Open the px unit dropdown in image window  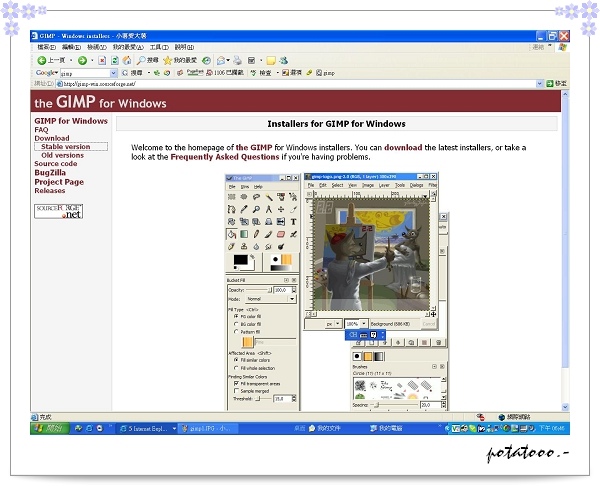click(x=338, y=324)
